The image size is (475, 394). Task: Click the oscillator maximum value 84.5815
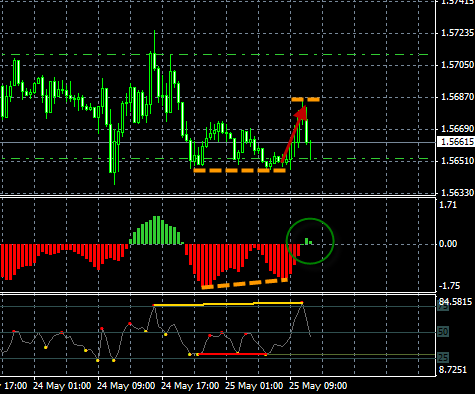pos(455,302)
